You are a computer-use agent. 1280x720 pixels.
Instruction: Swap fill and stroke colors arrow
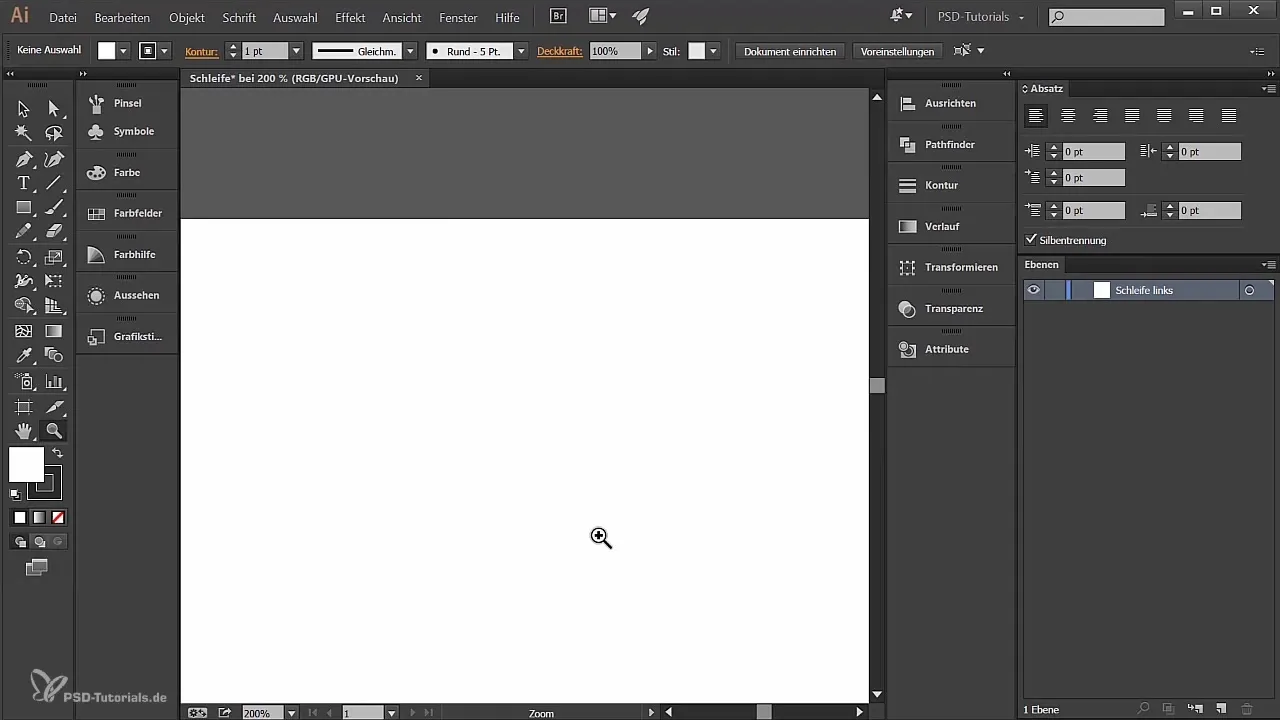[58, 454]
